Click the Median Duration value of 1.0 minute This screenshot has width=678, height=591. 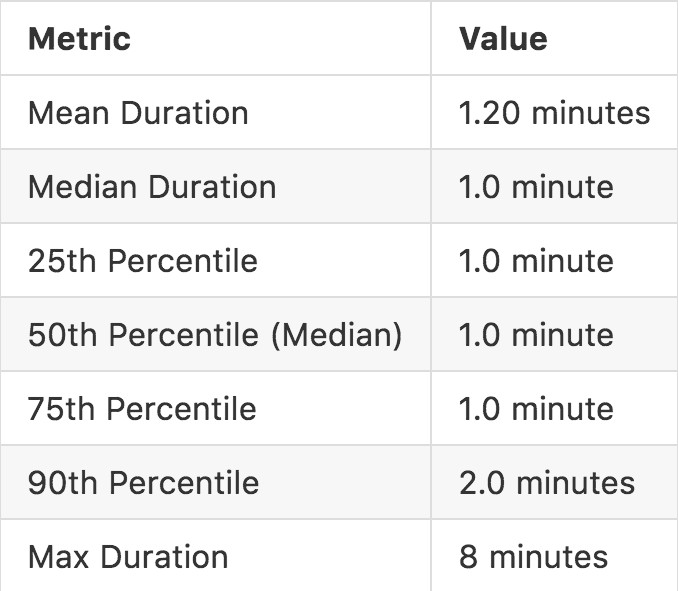(536, 187)
